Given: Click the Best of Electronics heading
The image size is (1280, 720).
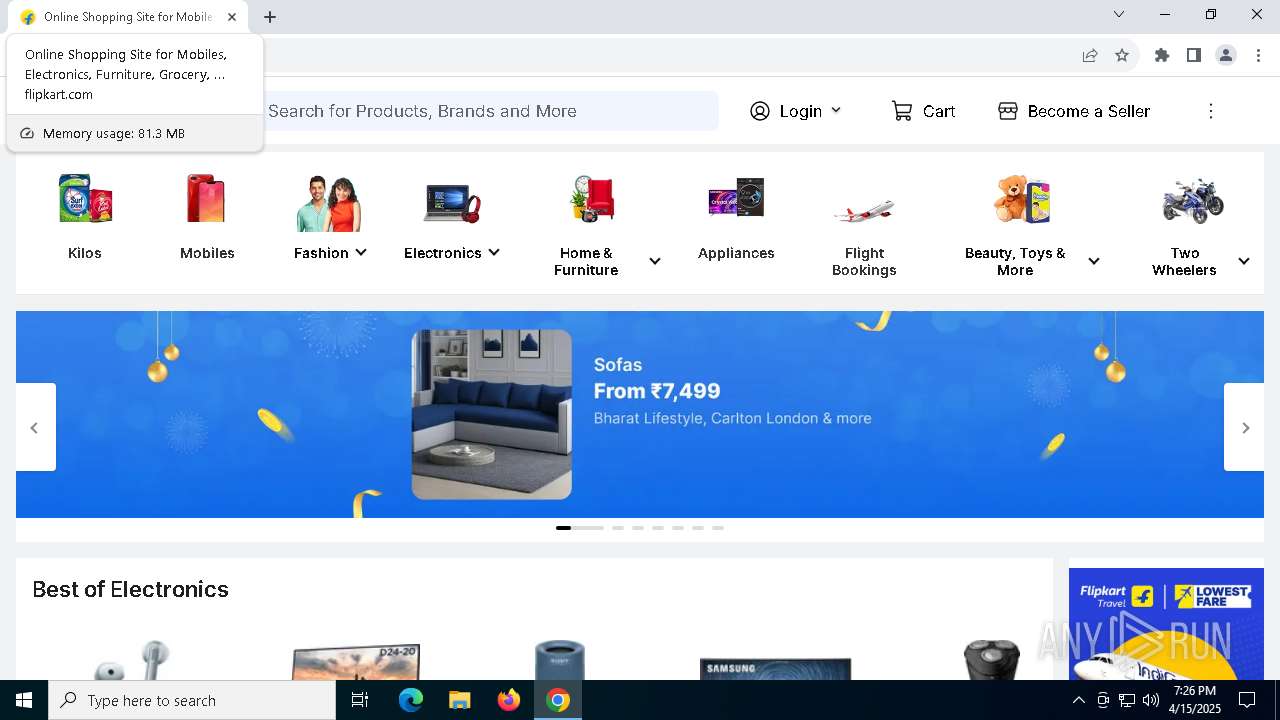Looking at the screenshot, I should point(130,589).
